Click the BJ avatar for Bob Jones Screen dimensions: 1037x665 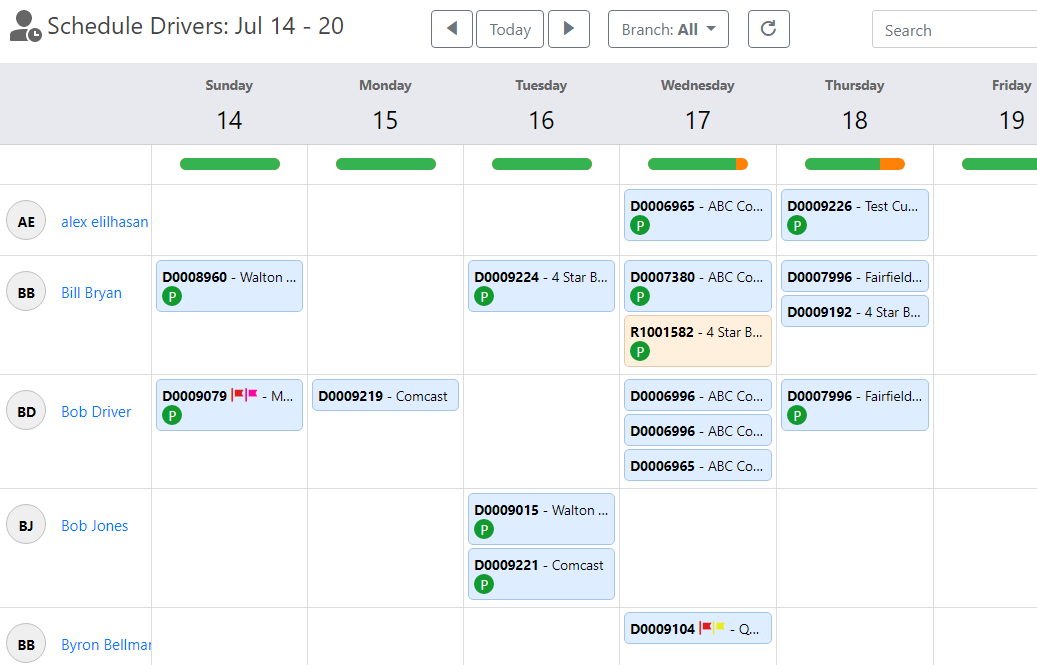pyautogui.click(x=26, y=525)
